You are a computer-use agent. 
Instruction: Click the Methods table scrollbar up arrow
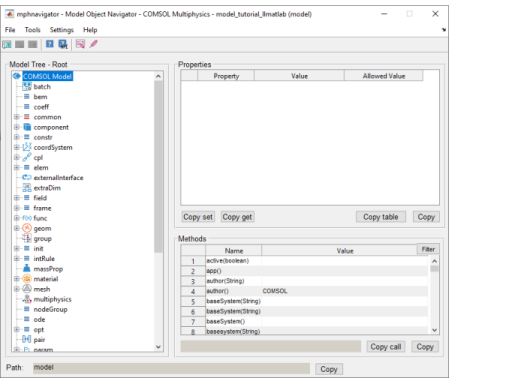[434, 261]
